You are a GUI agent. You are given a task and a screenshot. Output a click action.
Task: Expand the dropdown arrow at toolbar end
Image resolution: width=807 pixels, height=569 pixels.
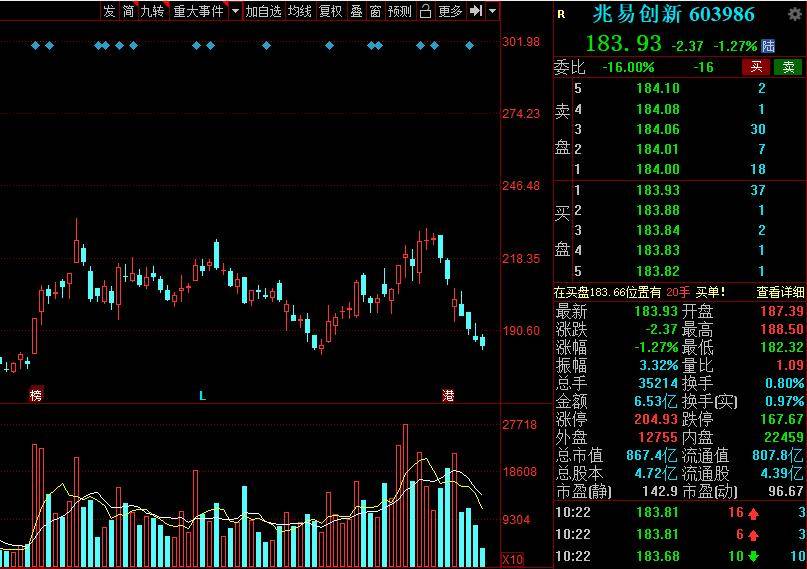click(493, 11)
